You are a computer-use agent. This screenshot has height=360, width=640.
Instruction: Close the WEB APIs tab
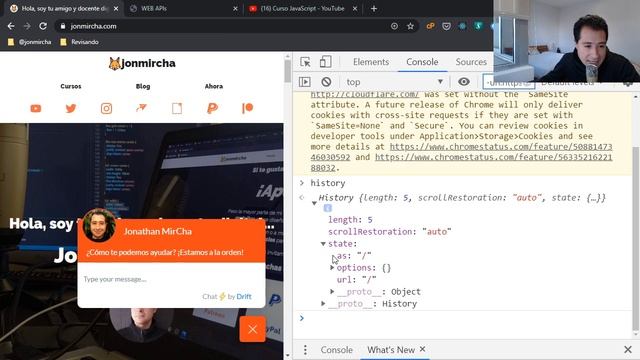click(235, 9)
